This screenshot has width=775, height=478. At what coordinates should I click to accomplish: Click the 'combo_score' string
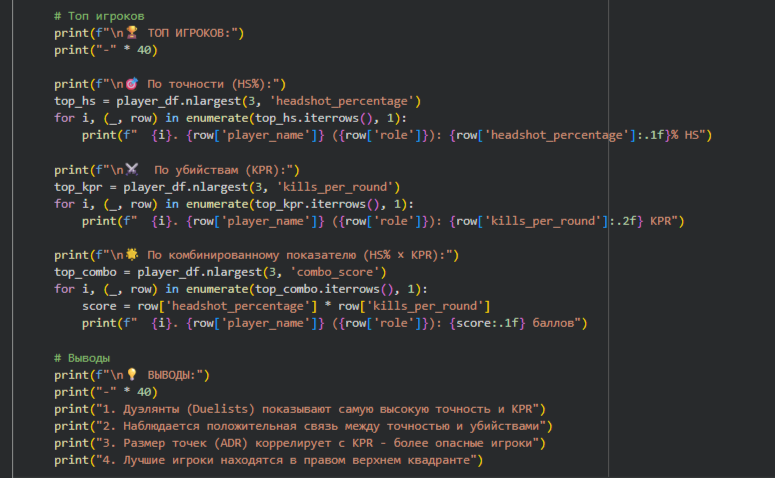click(x=335, y=272)
